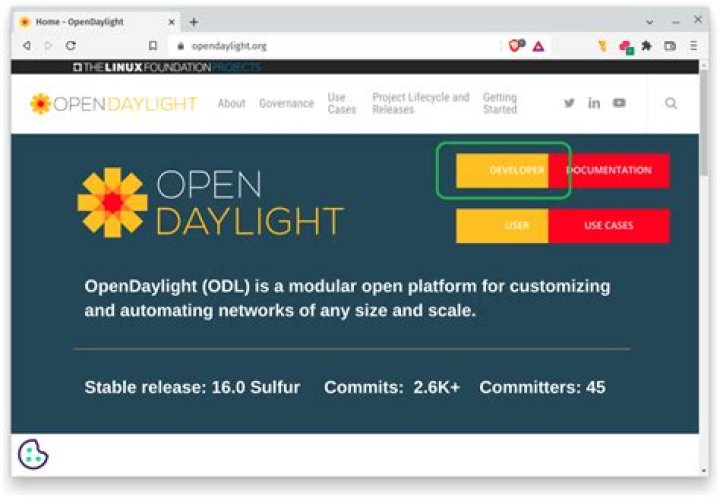
Task: Click the OpenDaylight logo in header
Action: coord(113,104)
